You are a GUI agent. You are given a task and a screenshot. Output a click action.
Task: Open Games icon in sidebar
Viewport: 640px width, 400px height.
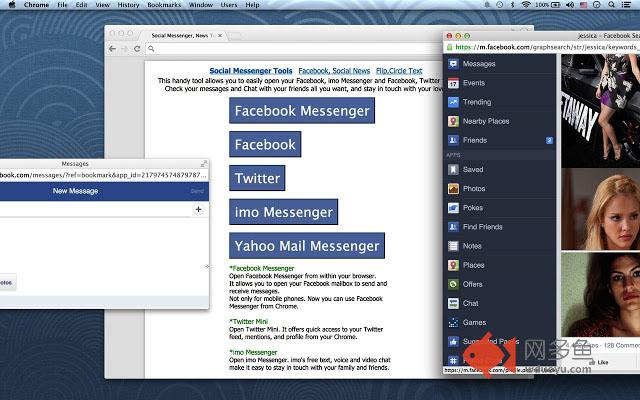click(453, 322)
